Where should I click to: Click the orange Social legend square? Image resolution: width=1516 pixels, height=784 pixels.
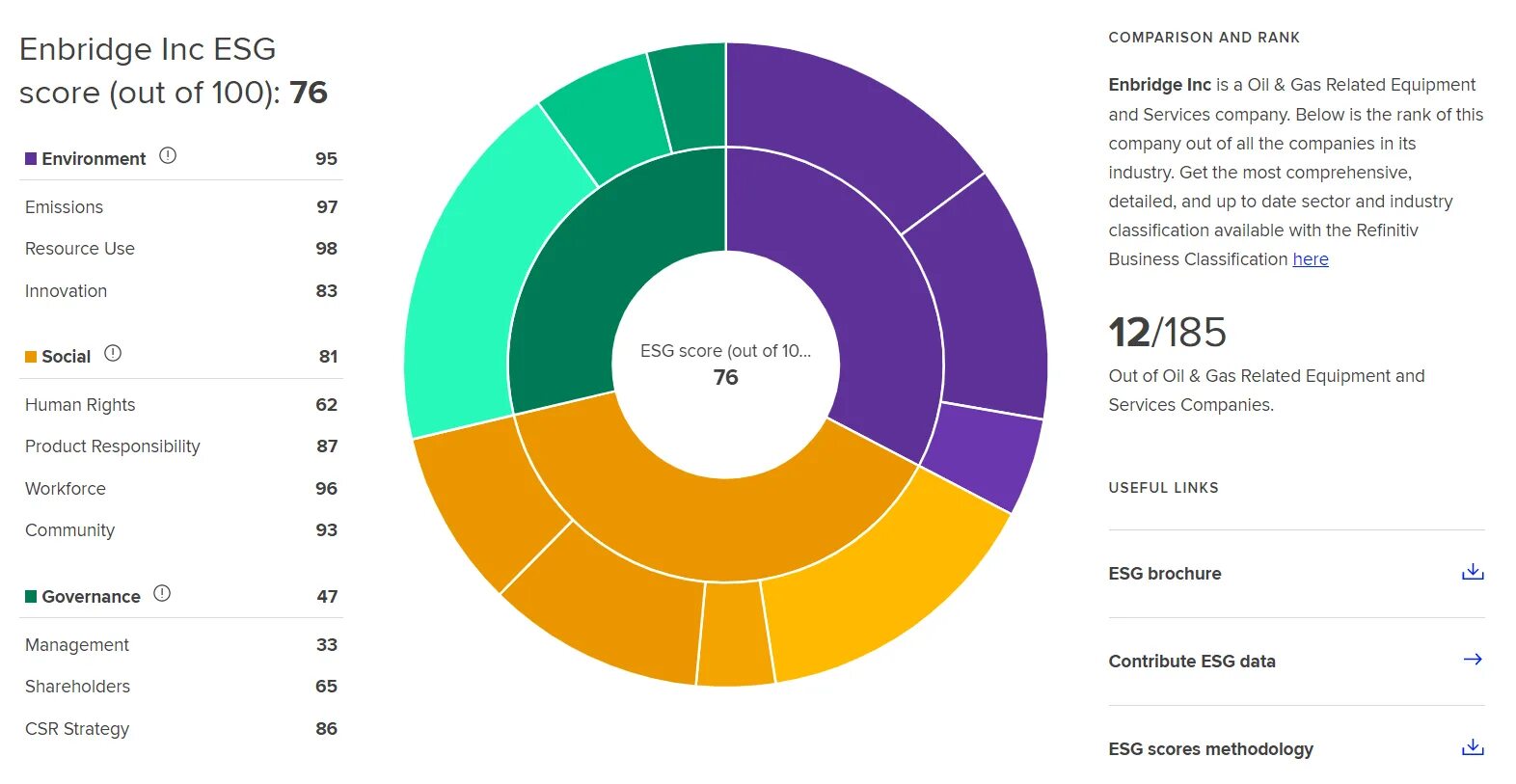pos(31,357)
